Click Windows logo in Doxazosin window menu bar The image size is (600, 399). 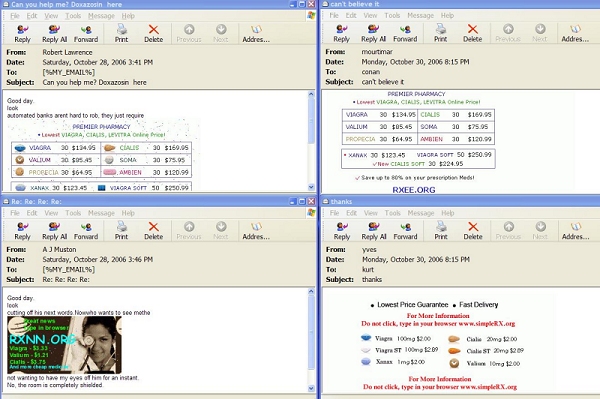click(x=311, y=15)
